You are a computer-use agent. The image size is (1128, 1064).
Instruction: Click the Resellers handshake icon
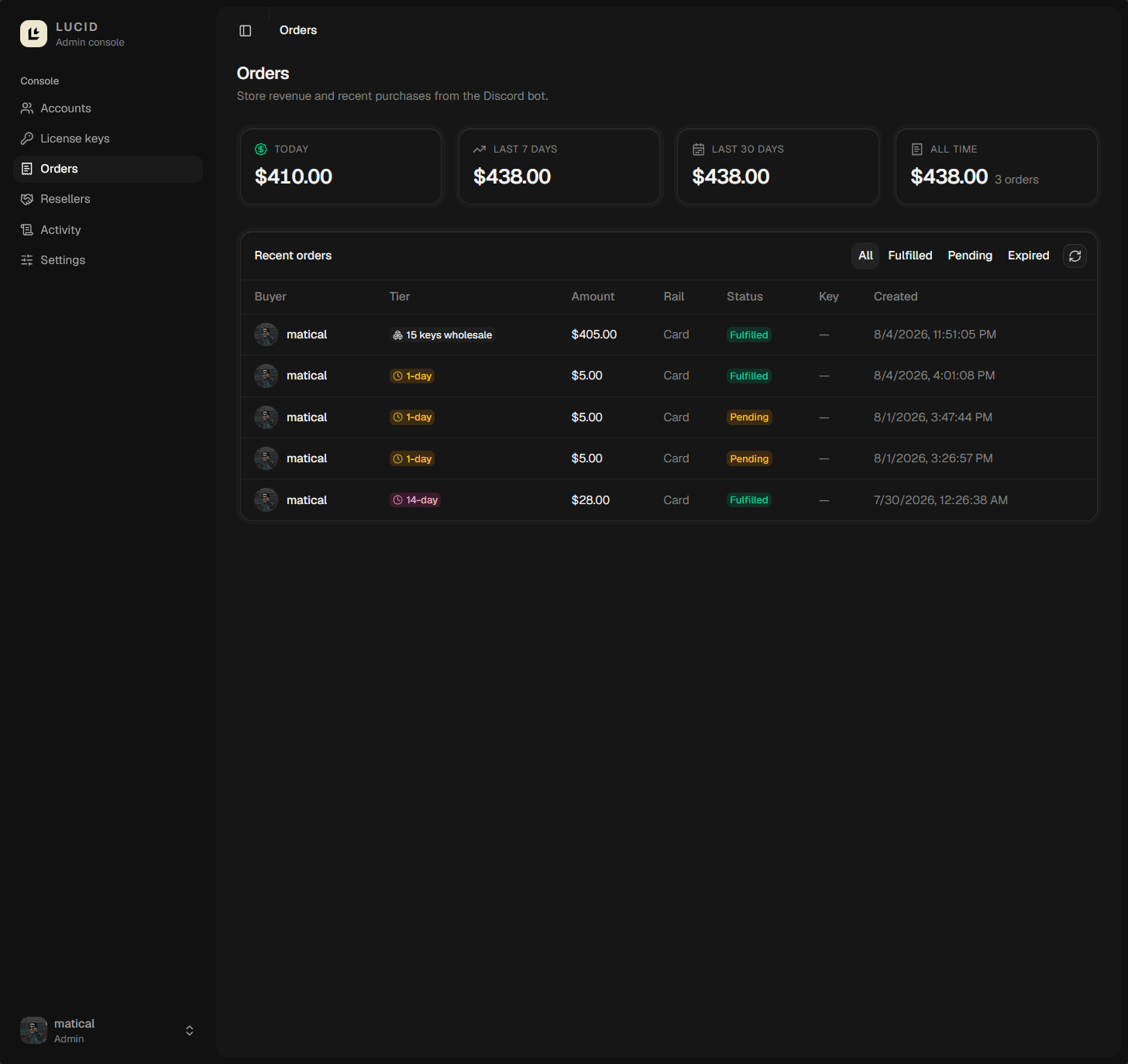click(x=27, y=199)
